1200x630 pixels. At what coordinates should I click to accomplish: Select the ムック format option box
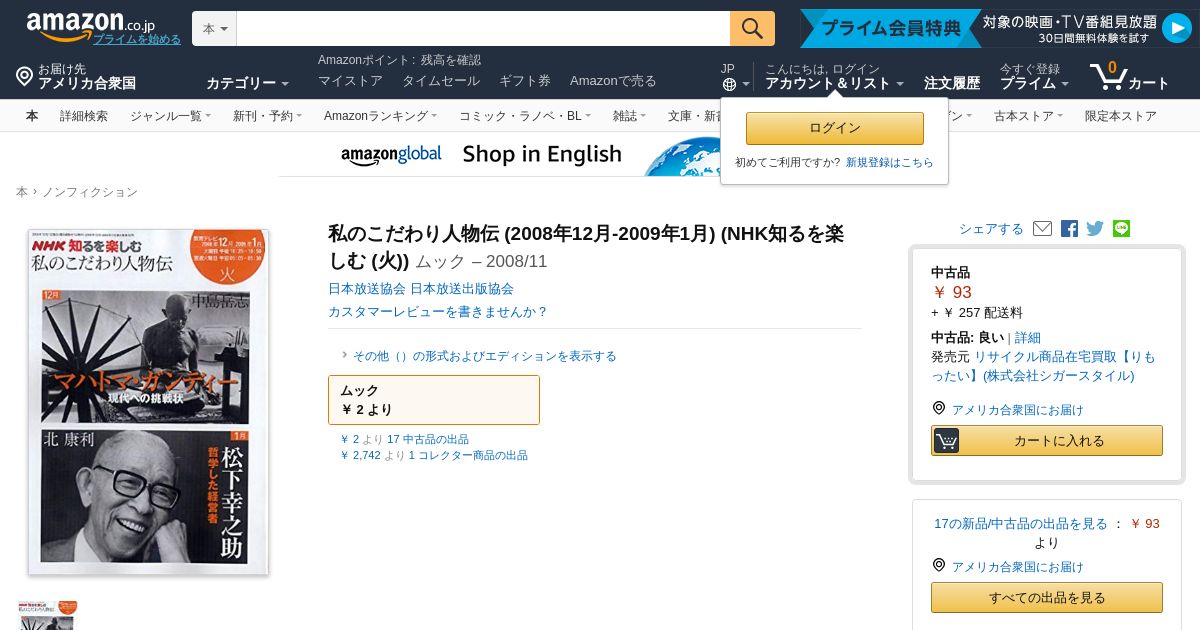[434, 400]
